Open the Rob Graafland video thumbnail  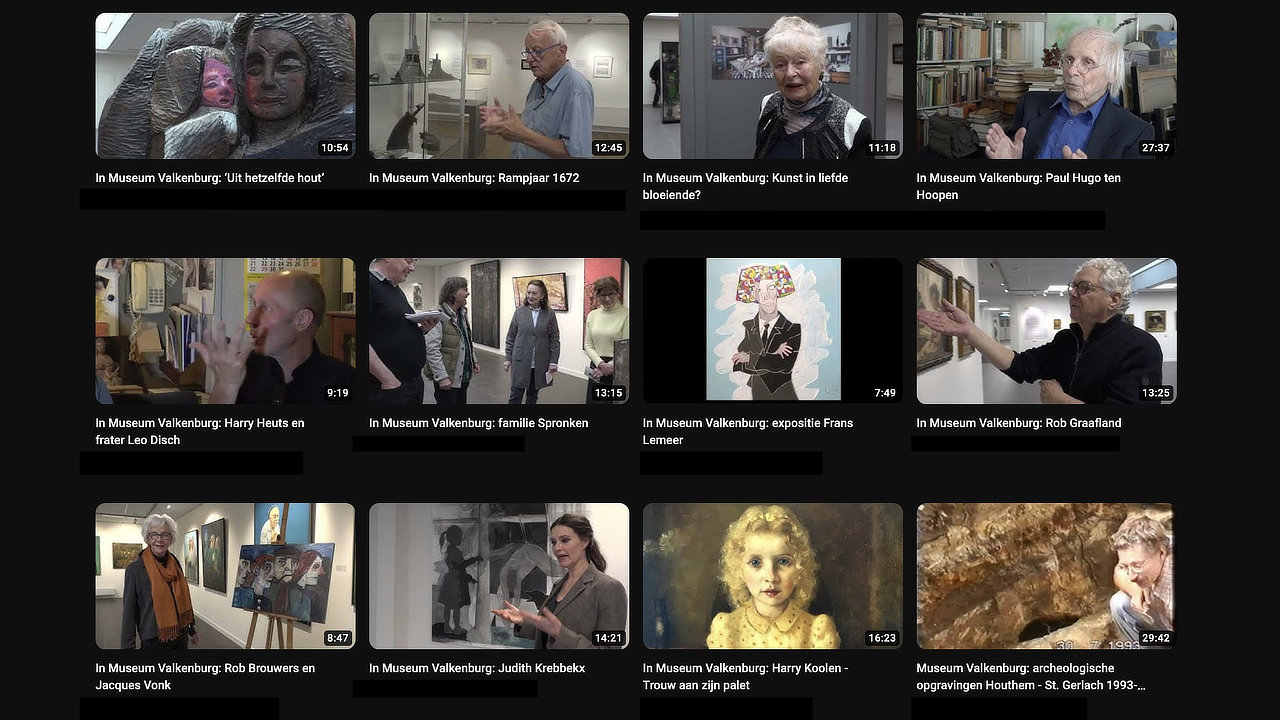pos(1046,331)
